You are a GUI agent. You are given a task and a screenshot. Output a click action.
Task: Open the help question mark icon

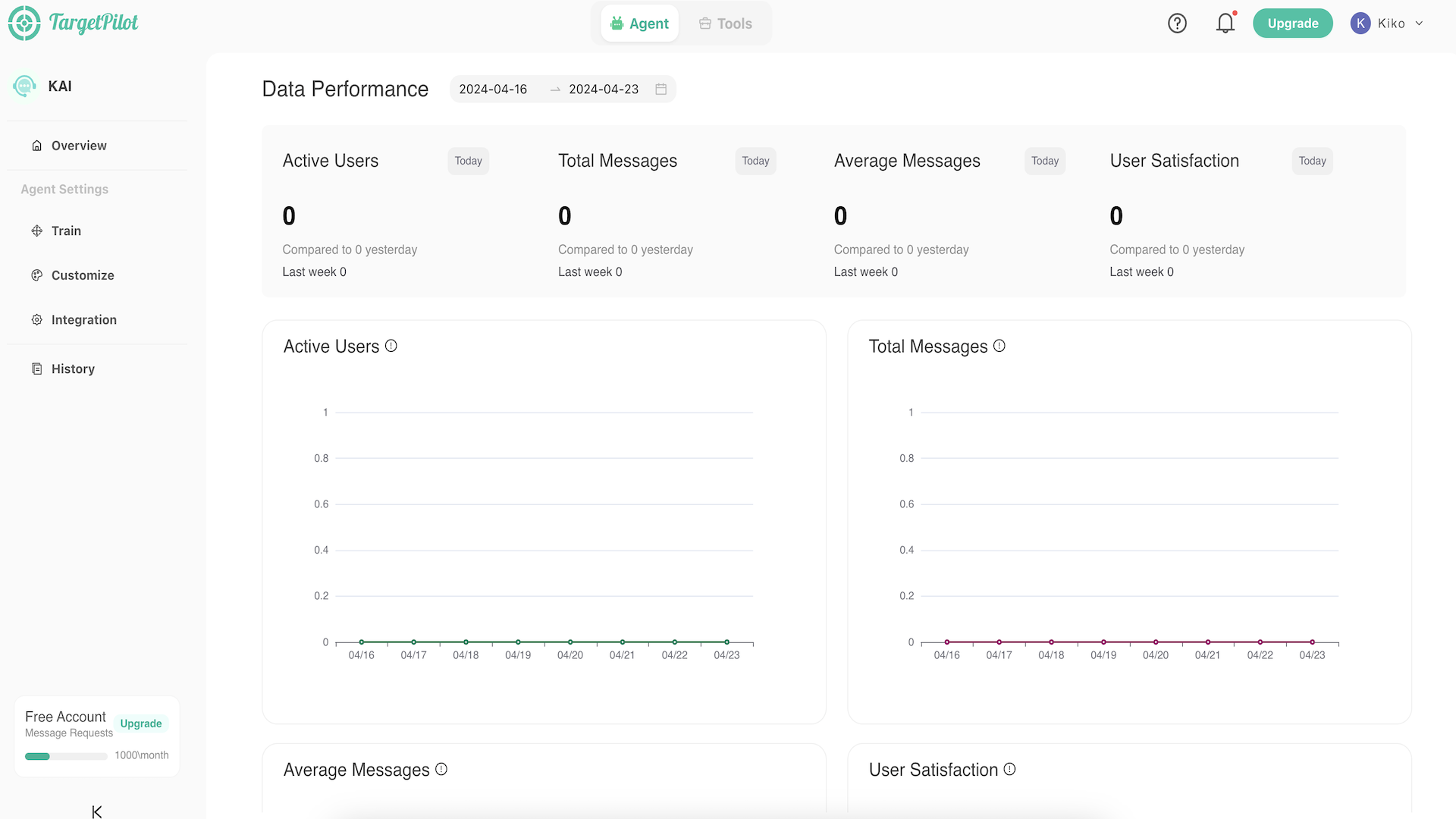point(1177,24)
